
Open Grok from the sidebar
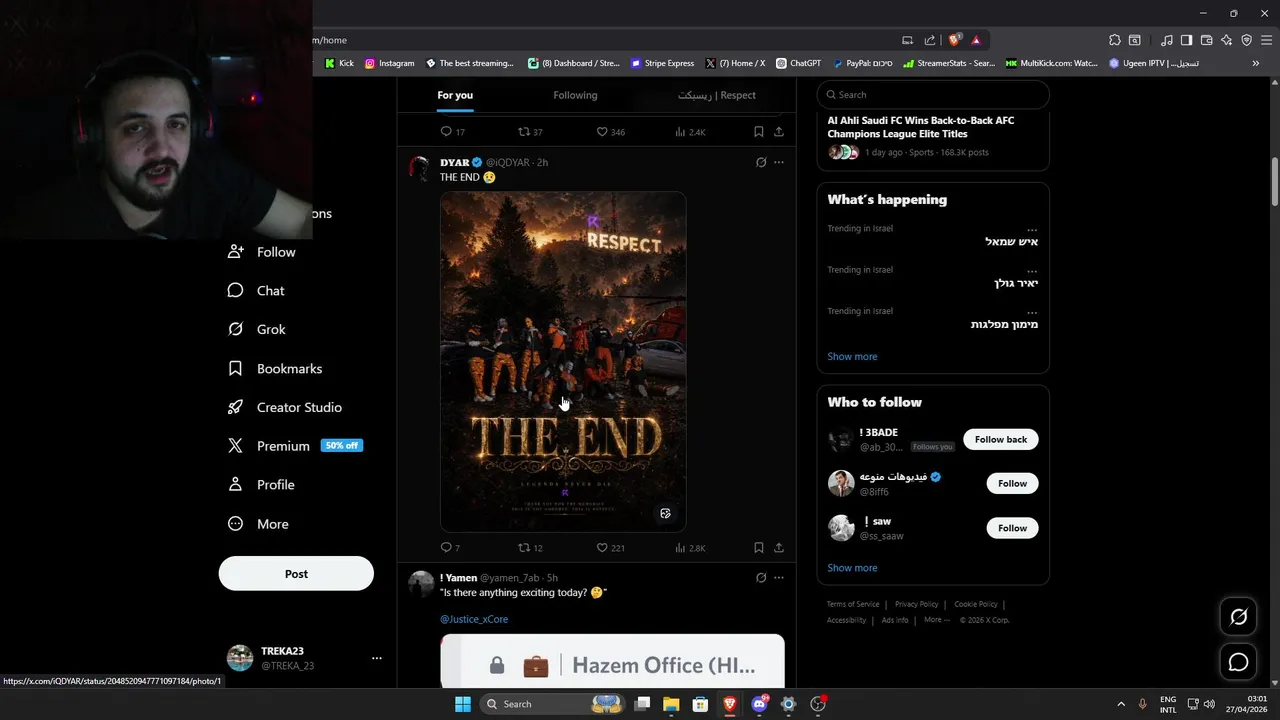click(x=257, y=329)
